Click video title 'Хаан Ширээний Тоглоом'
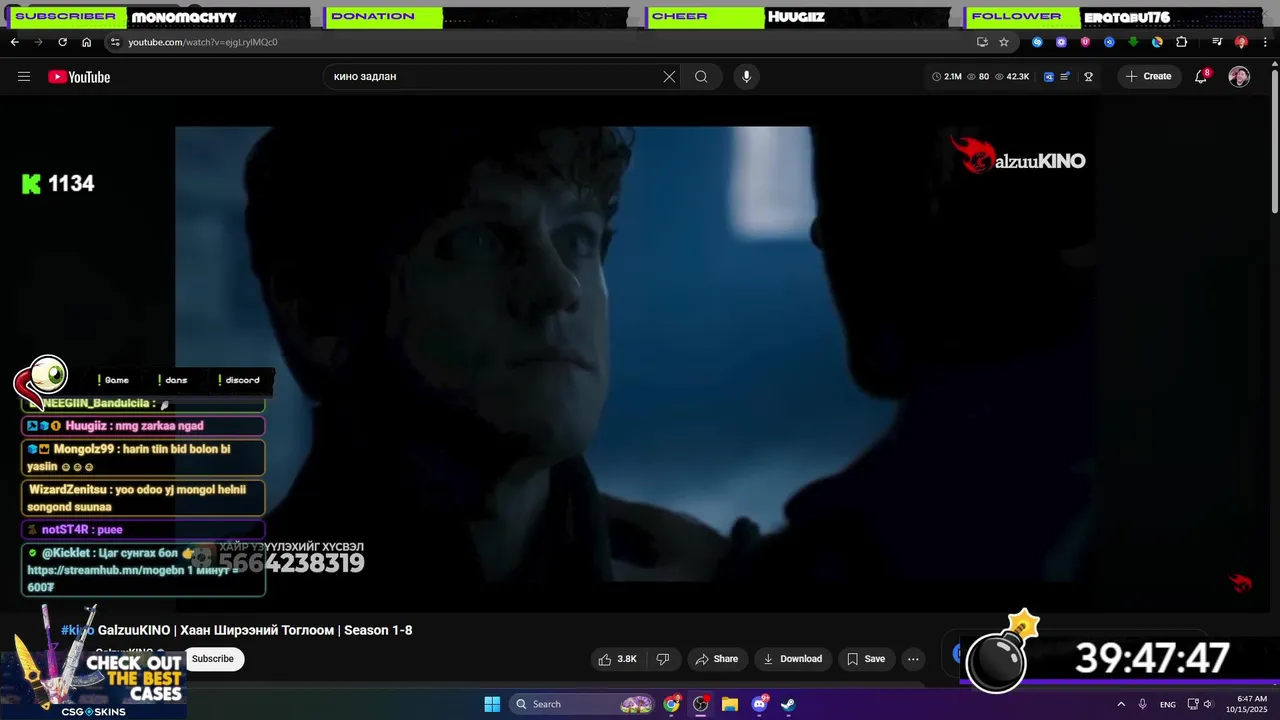 [x=257, y=630]
